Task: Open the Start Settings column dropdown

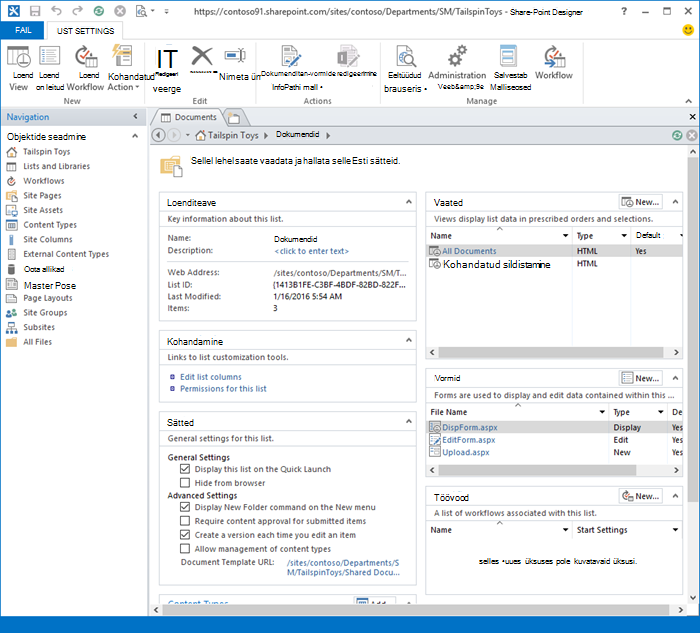Action: click(x=675, y=529)
